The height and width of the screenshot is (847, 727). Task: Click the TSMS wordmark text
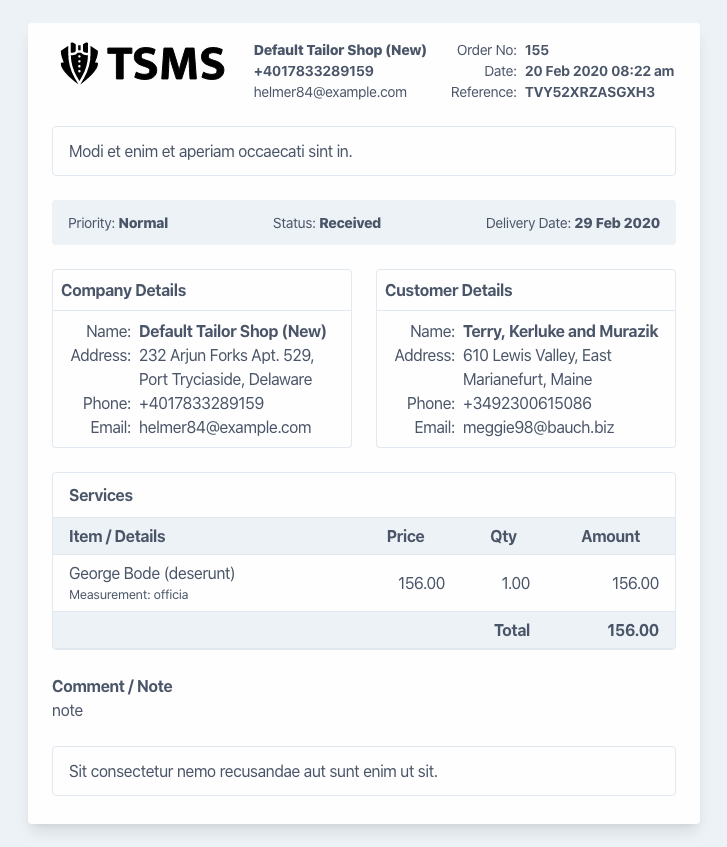(x=167, y=64)
